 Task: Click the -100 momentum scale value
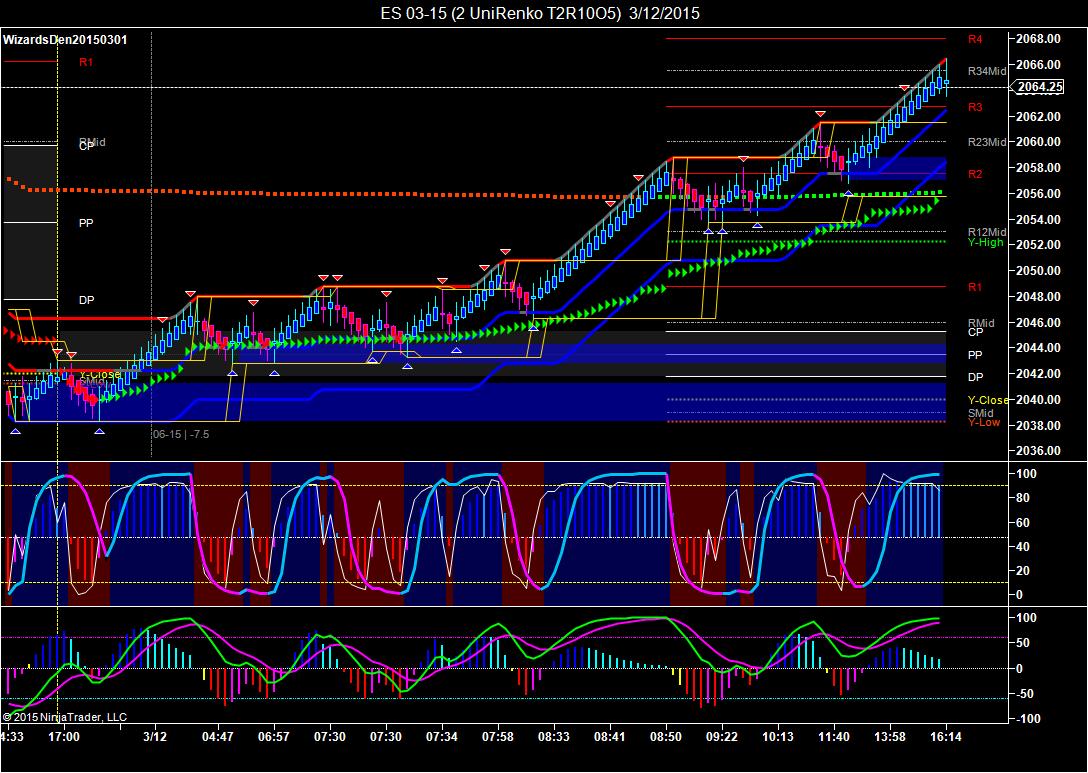click(1028, 719)
